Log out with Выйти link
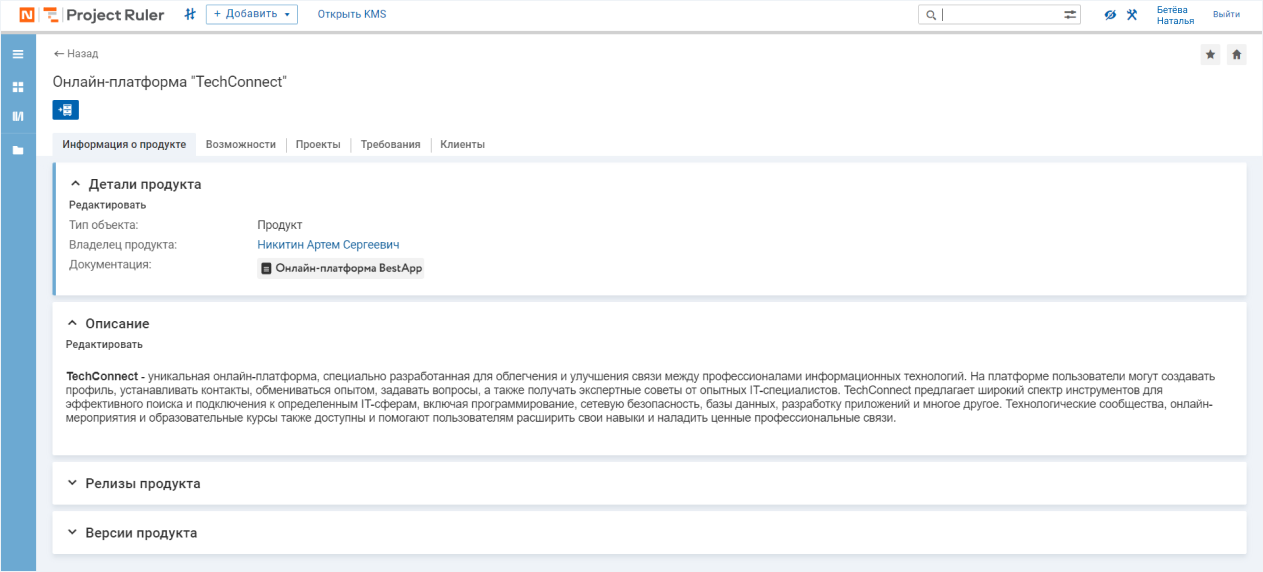This screenshot has height=572, width=1263. pyautogui.click(x=1226, y=14)
